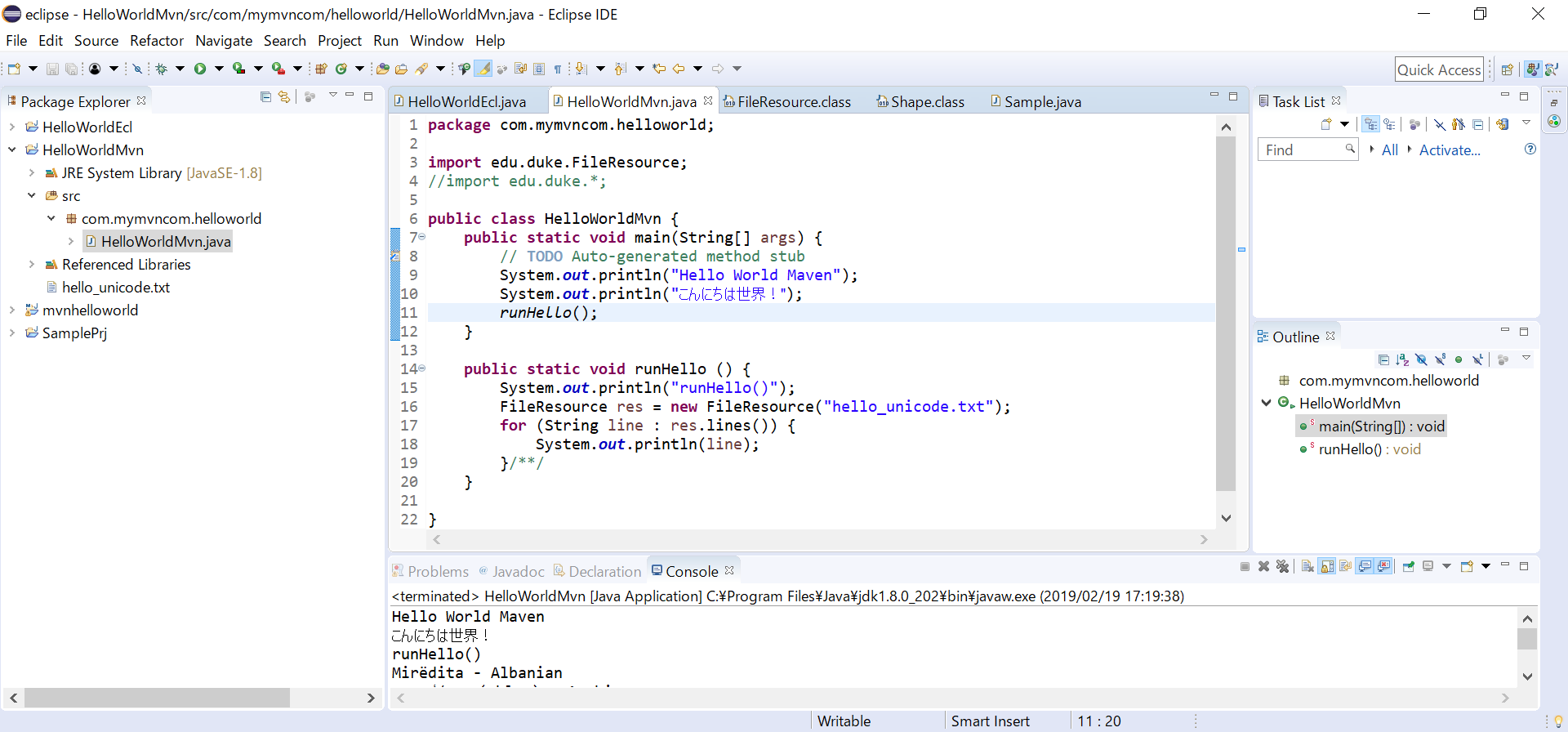Click the Quick Access button
The width and height of the screenshot is (1568, 732).
coord(1439,69)
